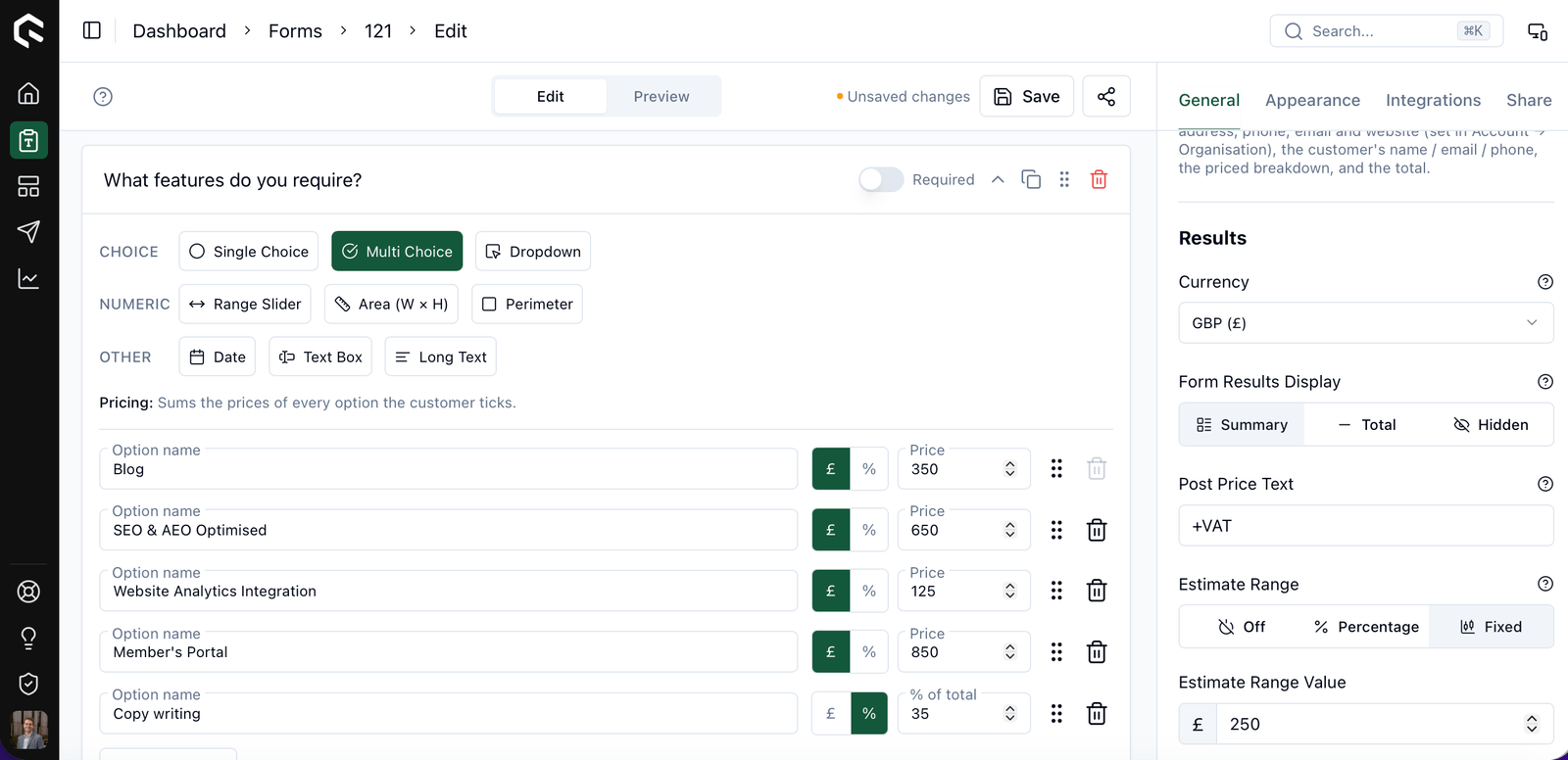Choose Single Choice question type
The width and height of the screenshot is (1568, 760).
pyautogui.click(x=249, y=252)
